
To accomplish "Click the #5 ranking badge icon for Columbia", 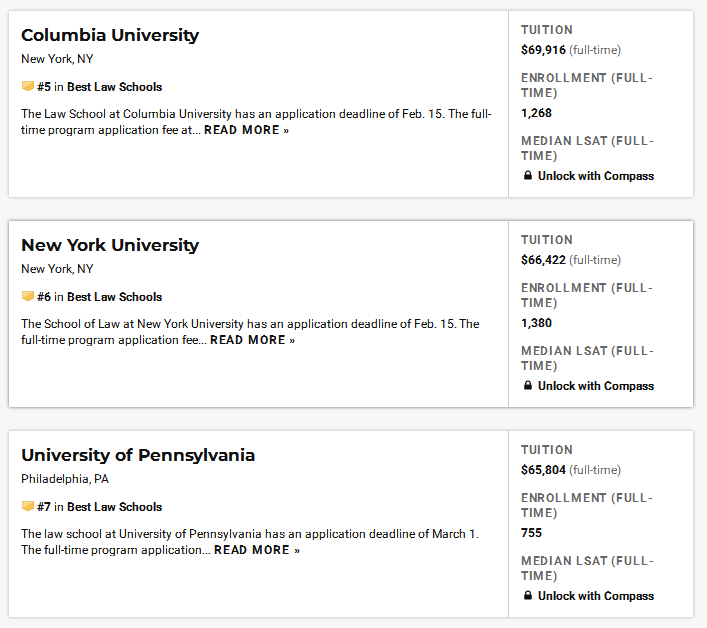I will click(27, 87).
